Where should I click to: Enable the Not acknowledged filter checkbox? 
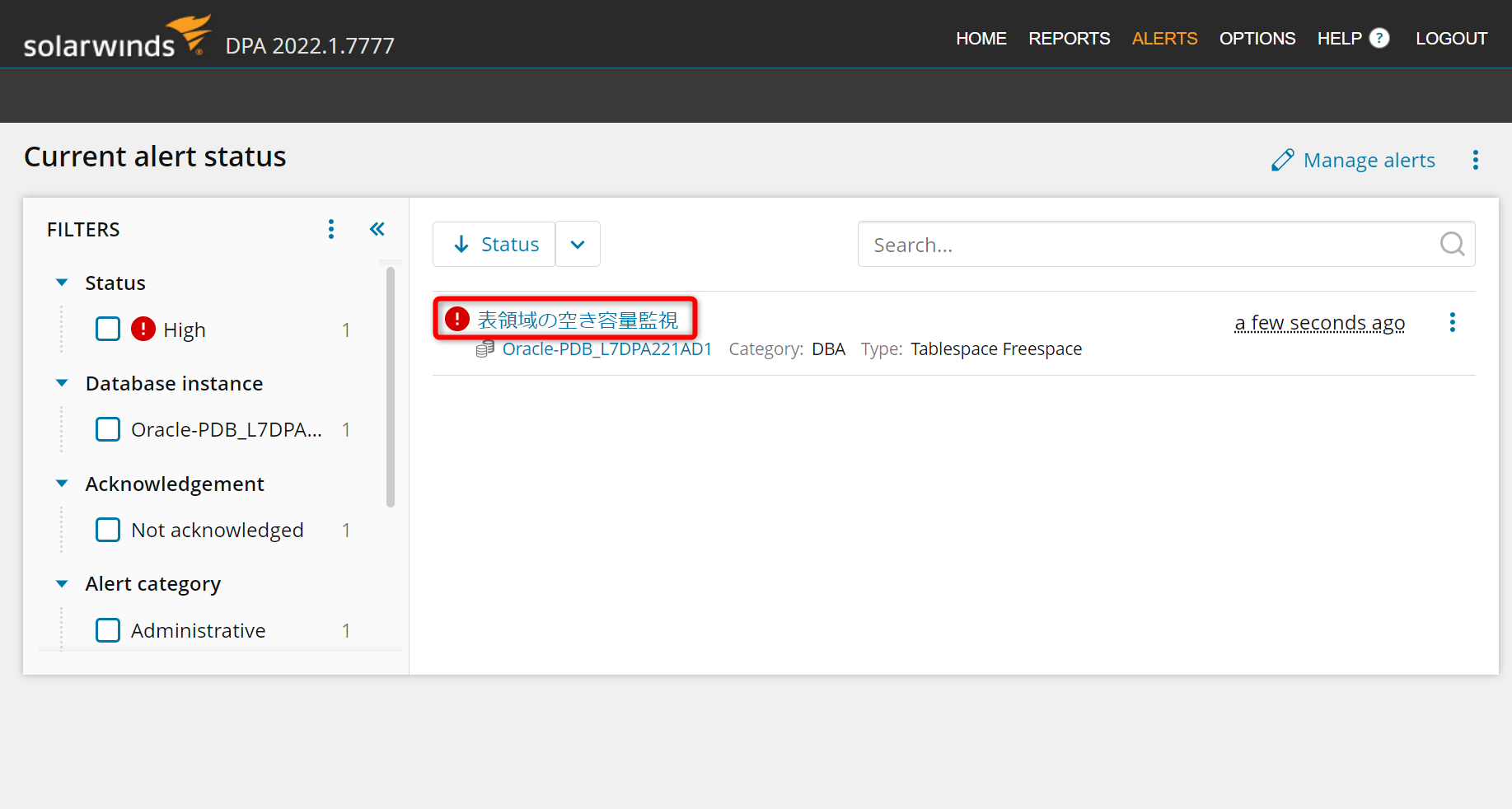108,530
